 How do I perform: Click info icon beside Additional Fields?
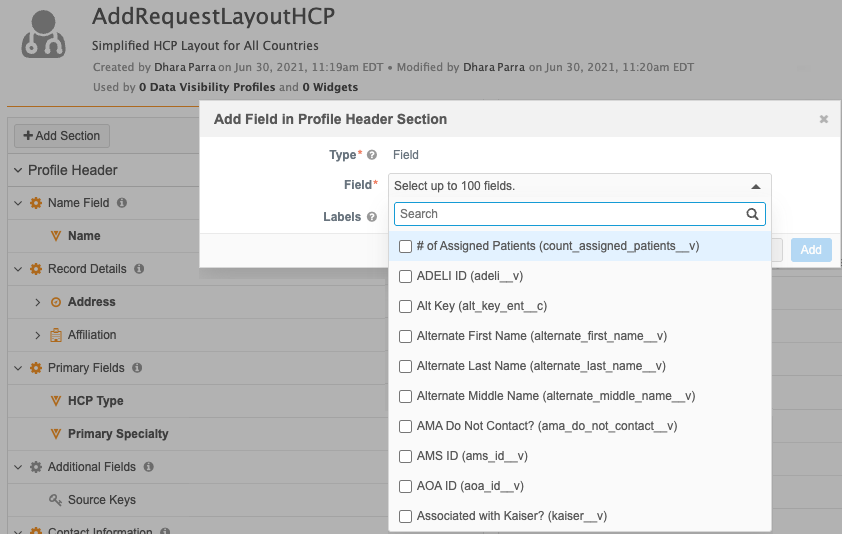148,467
